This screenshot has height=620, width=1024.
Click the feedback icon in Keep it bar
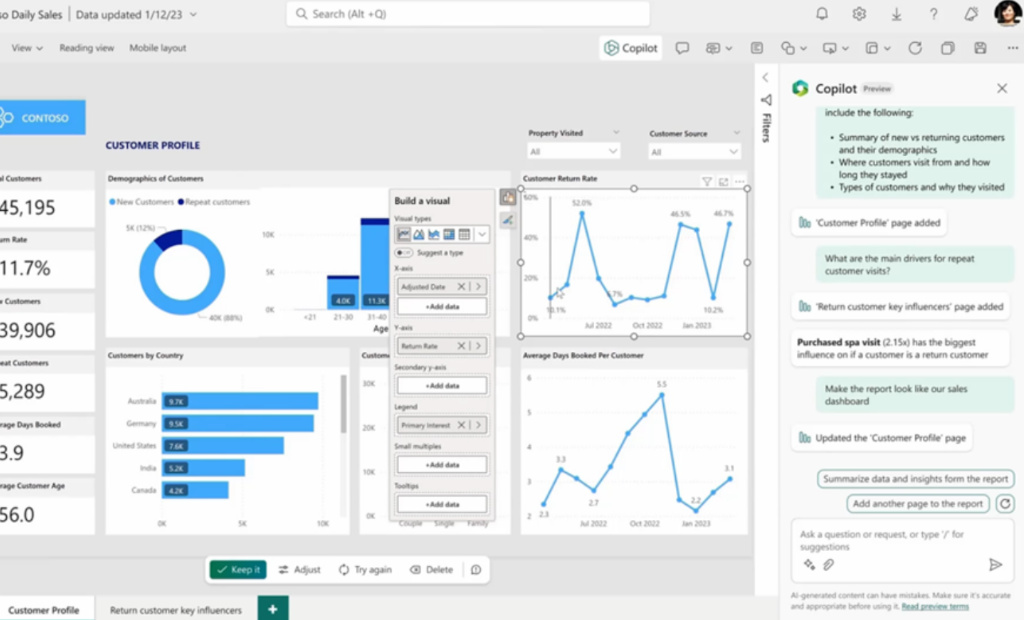[476, 570]
